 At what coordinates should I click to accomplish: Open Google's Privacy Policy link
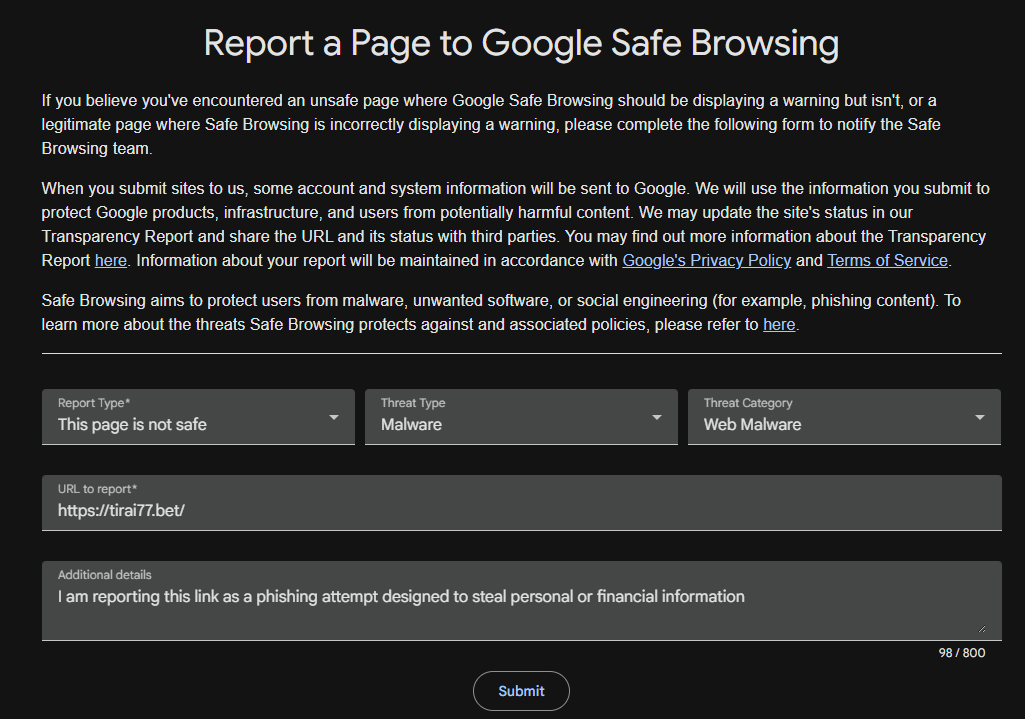(707, 261)
